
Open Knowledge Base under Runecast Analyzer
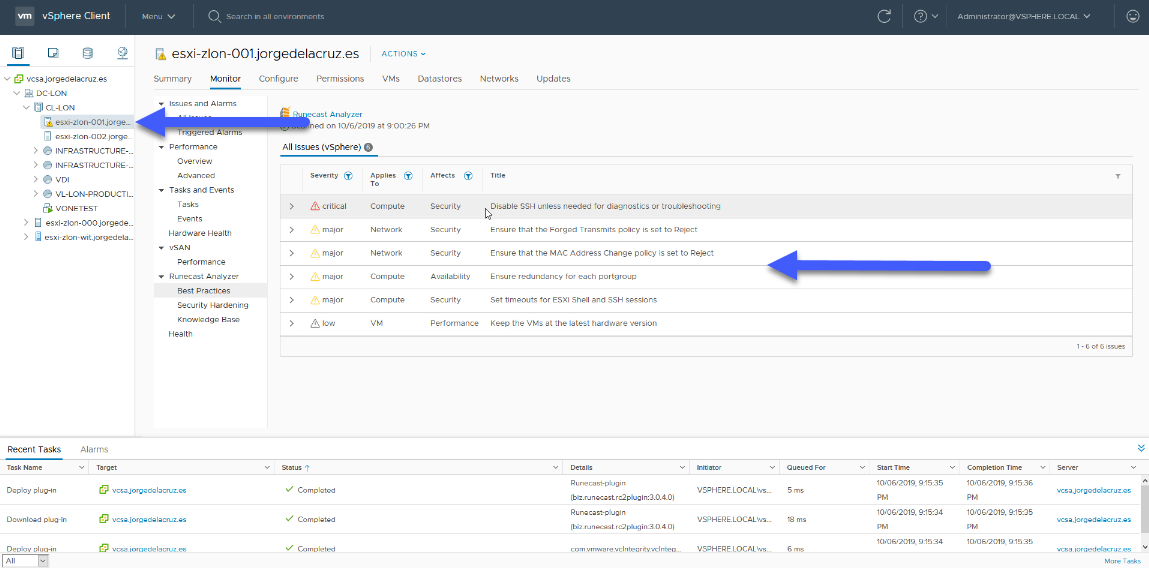click(x=208, y=320)
